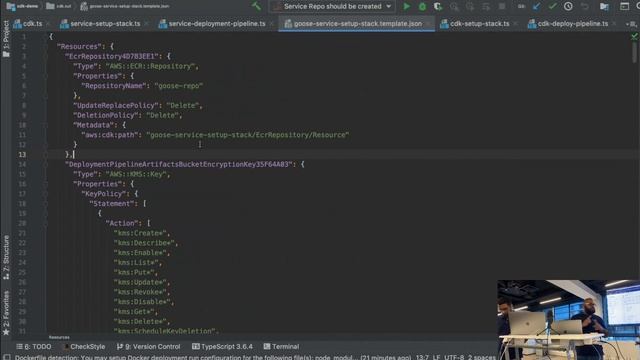Open the Terminal tool window
Screen dimensions: 640x360
[281, 347]
